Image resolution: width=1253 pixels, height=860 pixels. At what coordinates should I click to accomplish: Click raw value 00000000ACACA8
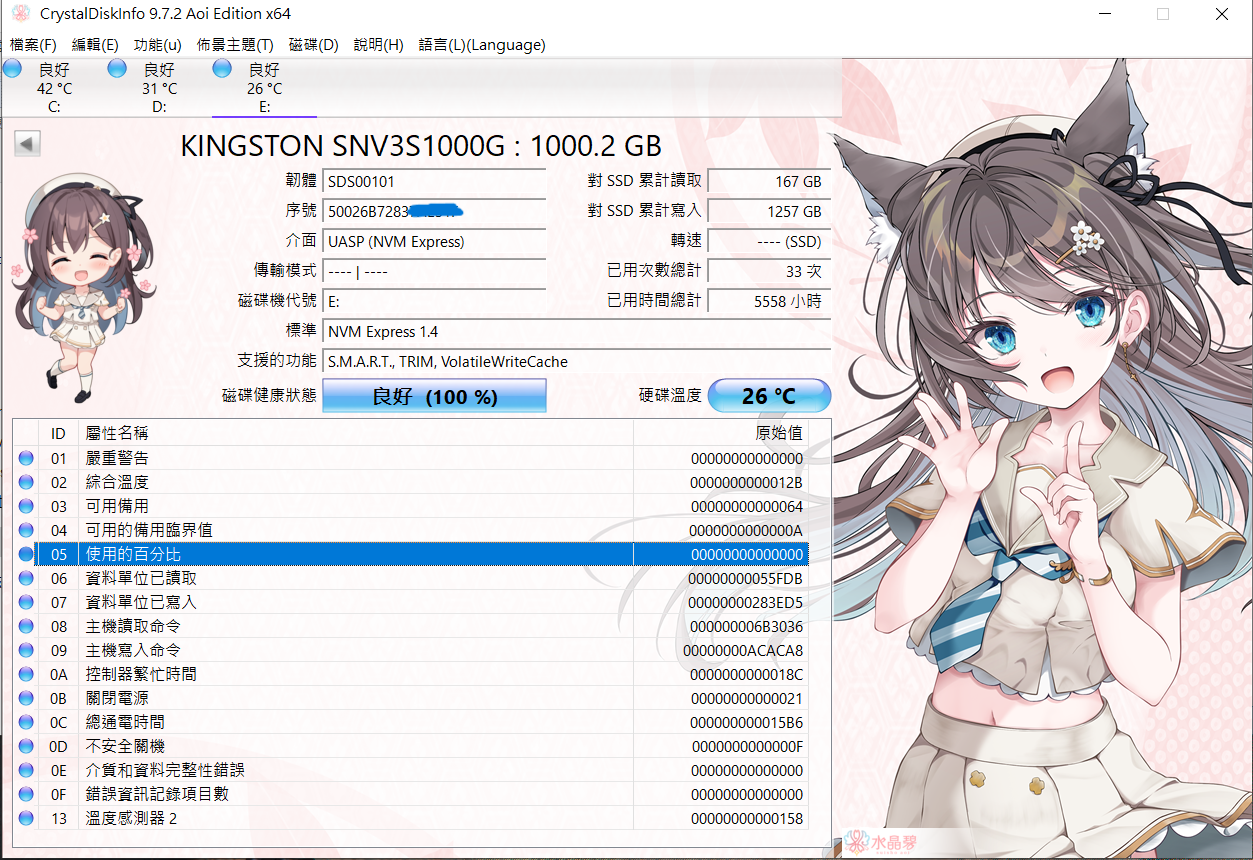[x=743, y=650]
